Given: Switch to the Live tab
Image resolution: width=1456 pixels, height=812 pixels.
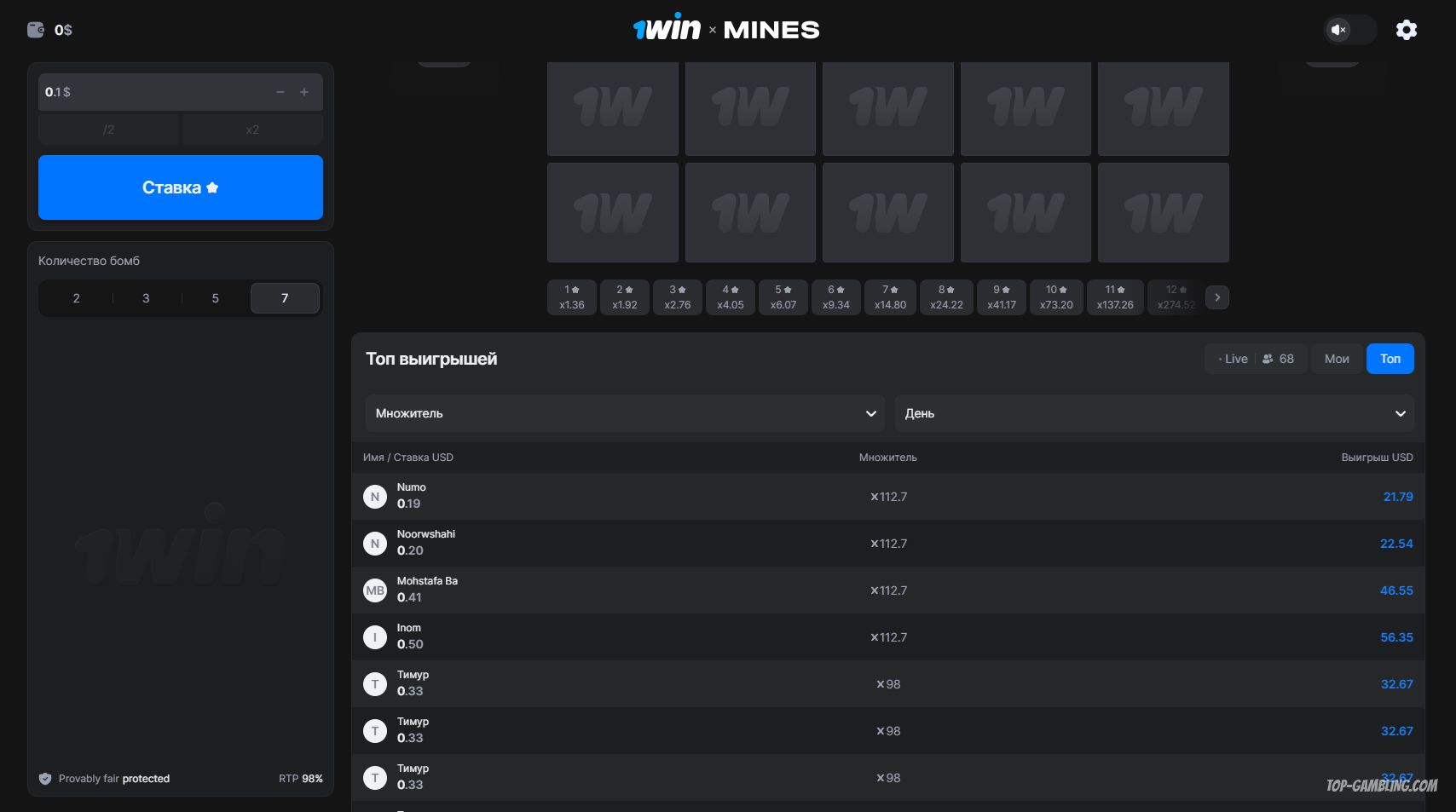Looking at the screenshot, I should [1256, 359].
